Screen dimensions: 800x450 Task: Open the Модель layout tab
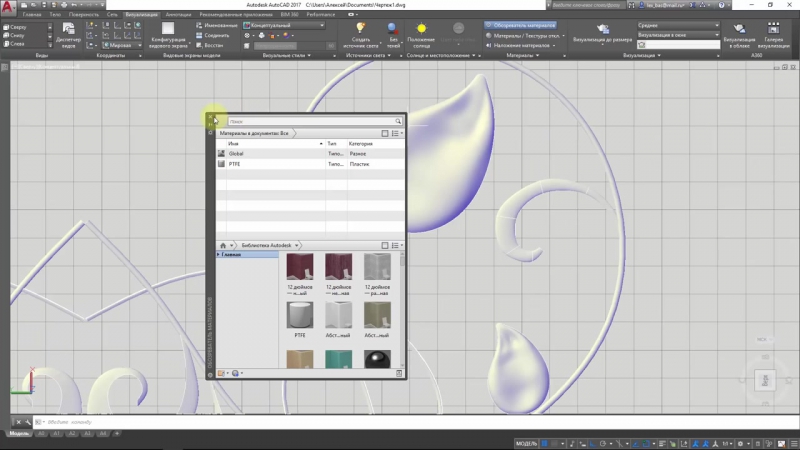point(19,433)
